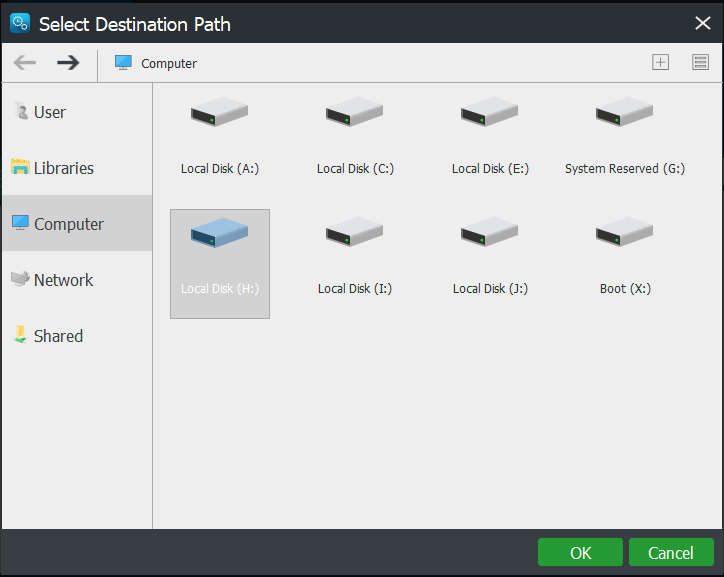Choose System Reserved (G:) drive icon
The image size is (724, 577).
(624, 112)
